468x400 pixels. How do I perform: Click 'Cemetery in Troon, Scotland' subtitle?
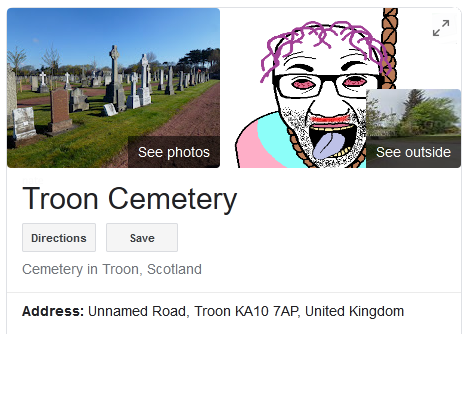112,269
